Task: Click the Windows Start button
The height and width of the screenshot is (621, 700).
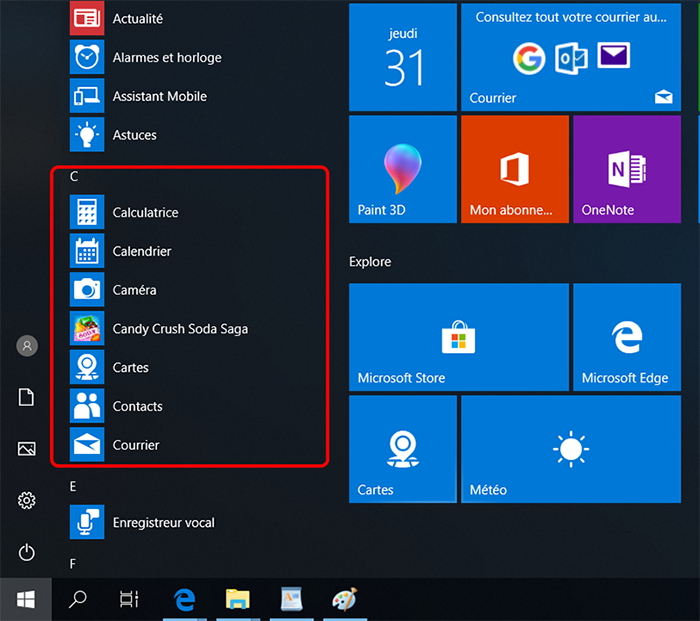Action: (x=26, y=599)
